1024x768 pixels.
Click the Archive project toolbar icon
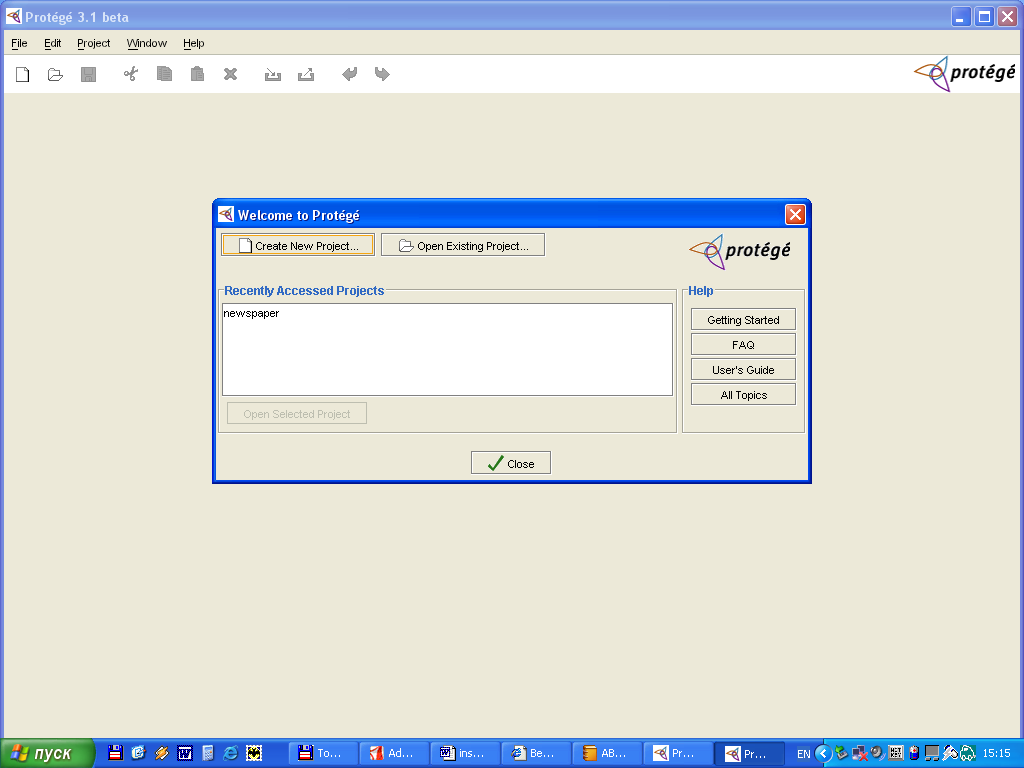(272, 74)
